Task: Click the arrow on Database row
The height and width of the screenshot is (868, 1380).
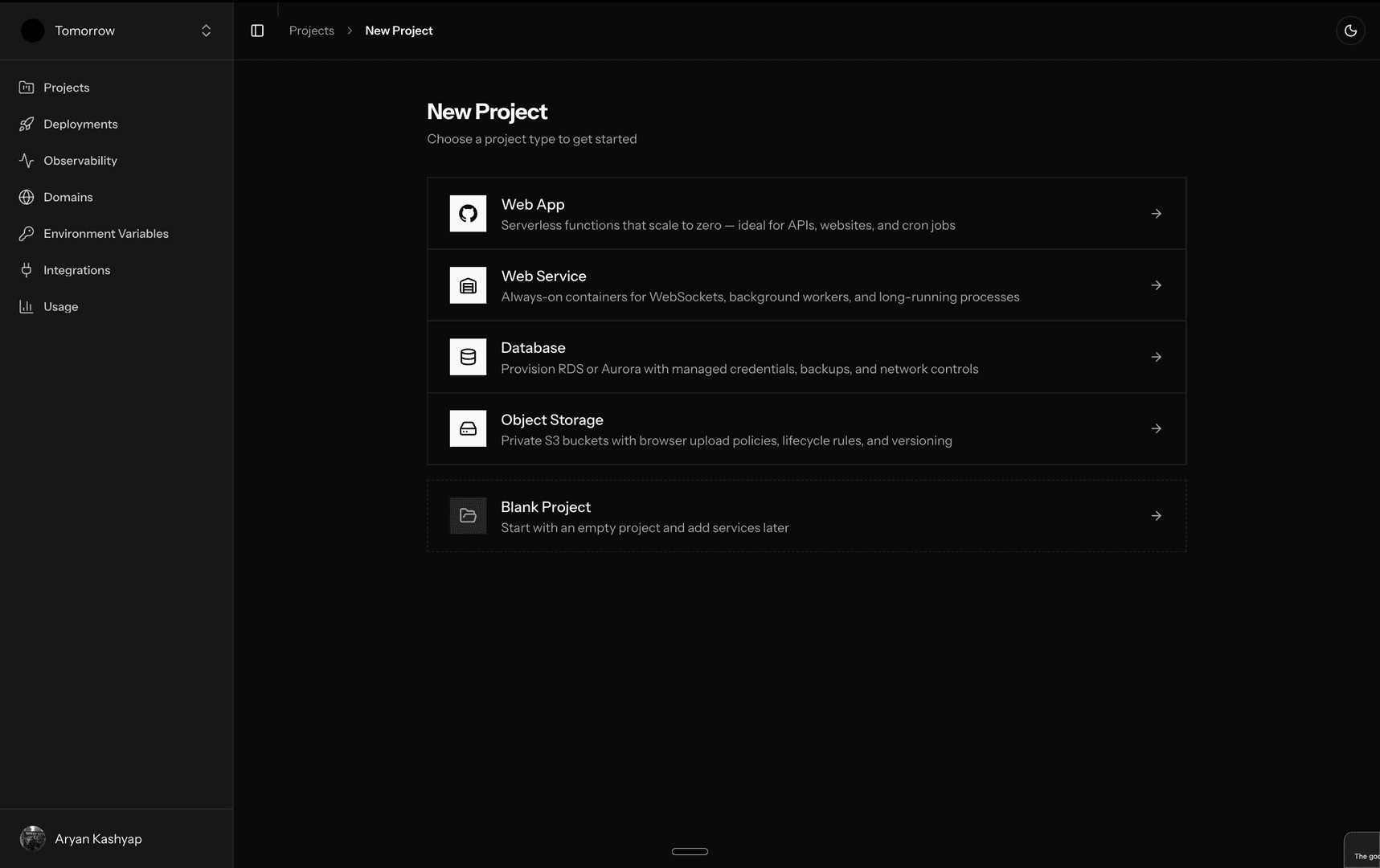Action: coord(1156,357)
